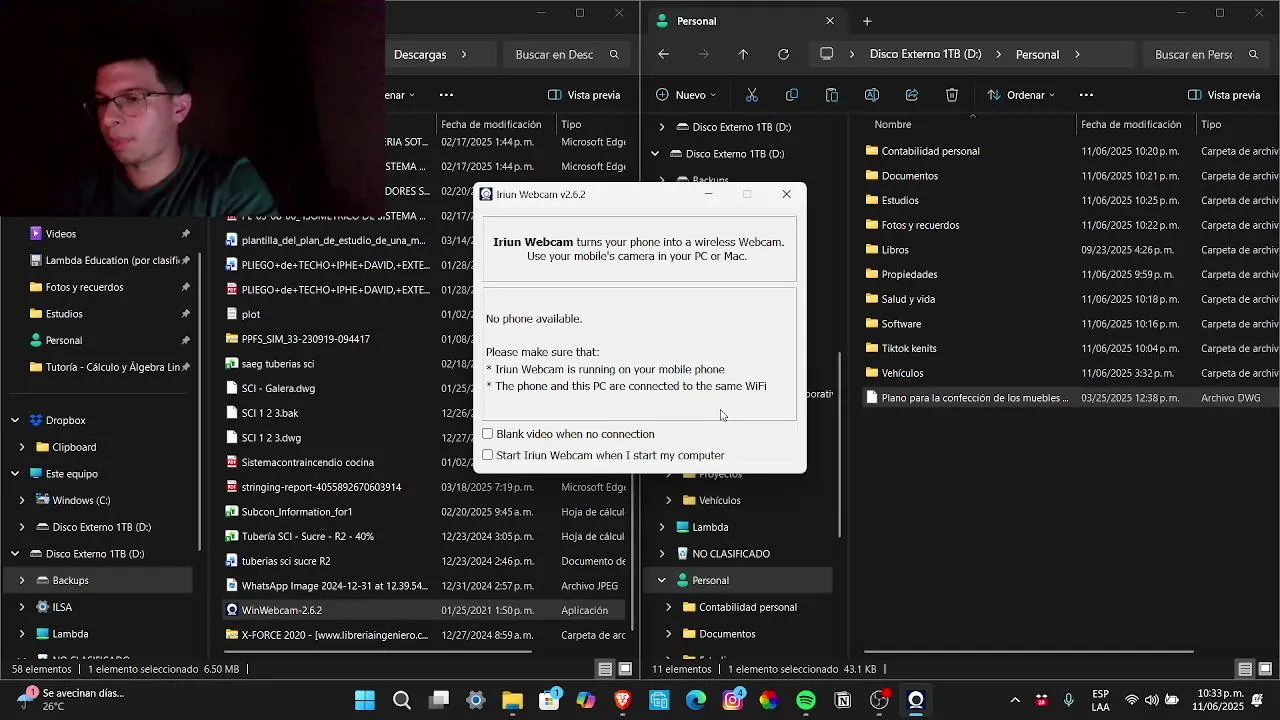This screenshot has height=720, width=1280.
Task: Switch the Personal window to large thumbnails via the status bar icon
Action: pos(1265,669)
